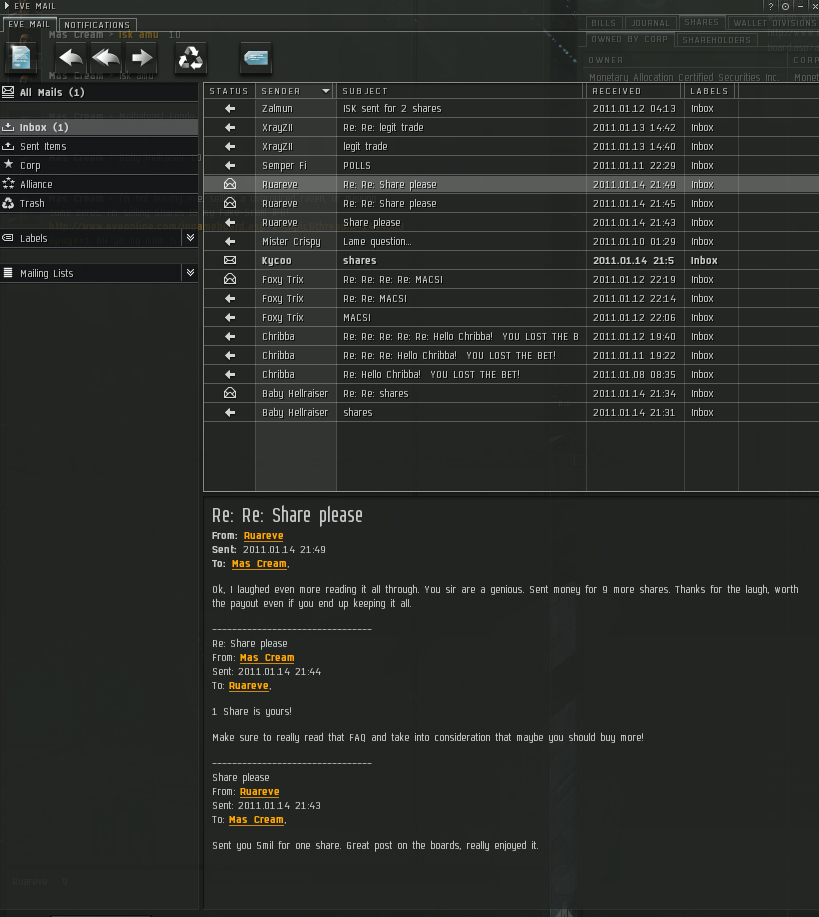Click the Reply All double-arrow icon
Viewport: 819px width, 917px height.
(x=106, y=58)
